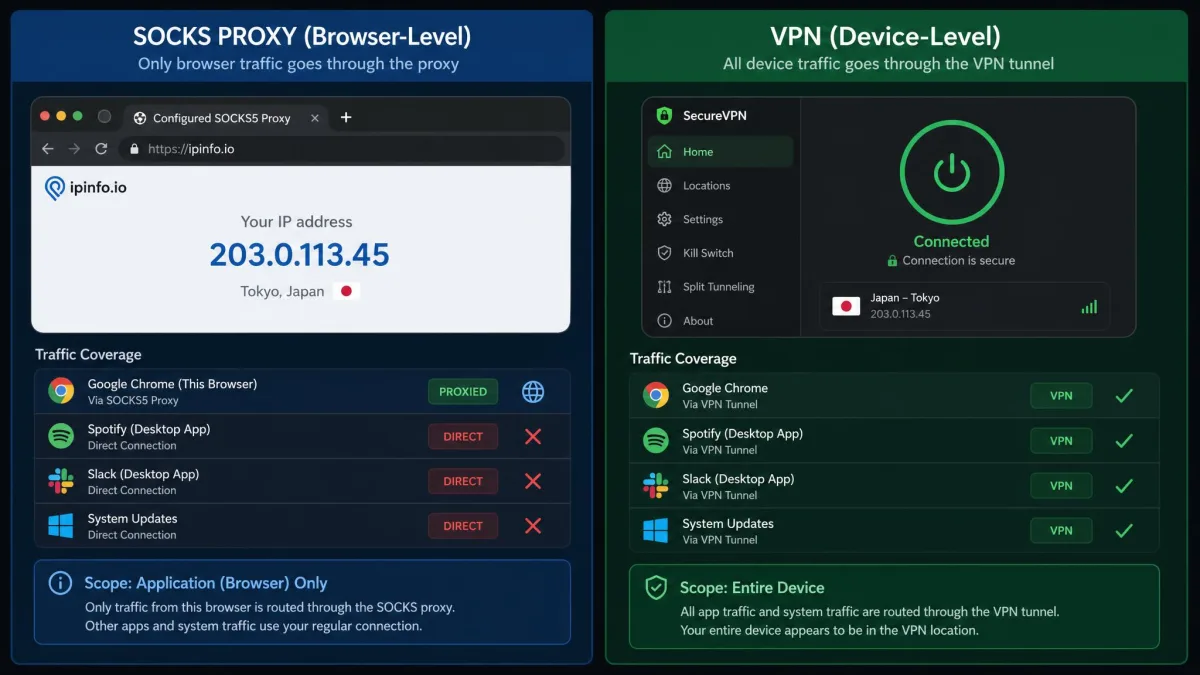Image resolution: width=1200 pixels, height=675 pixels.
Task: Click the Windows icon in proxy panel
Action: coord(61,526)
